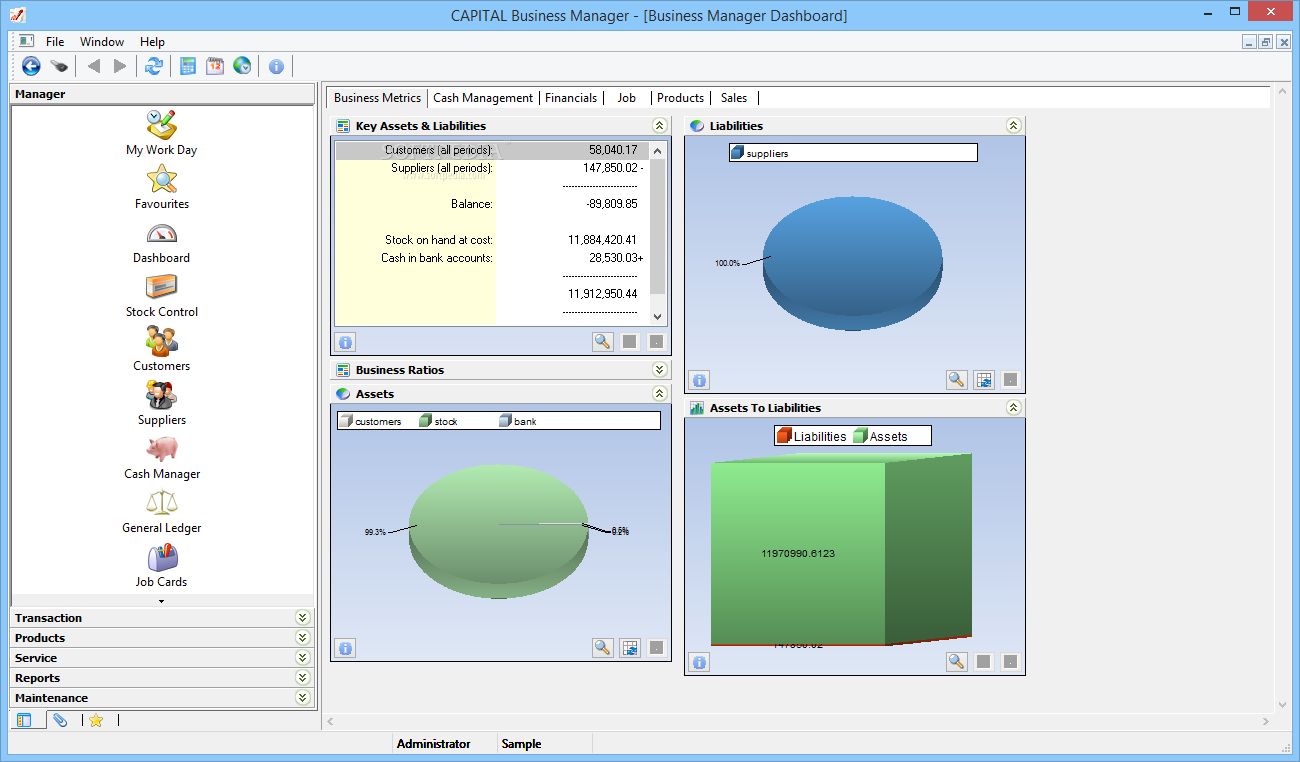This screenshot has width=1300, height=762.
Task: Zoom the Assets To Liabilities chart with magnifier
Action: point(957,662)
